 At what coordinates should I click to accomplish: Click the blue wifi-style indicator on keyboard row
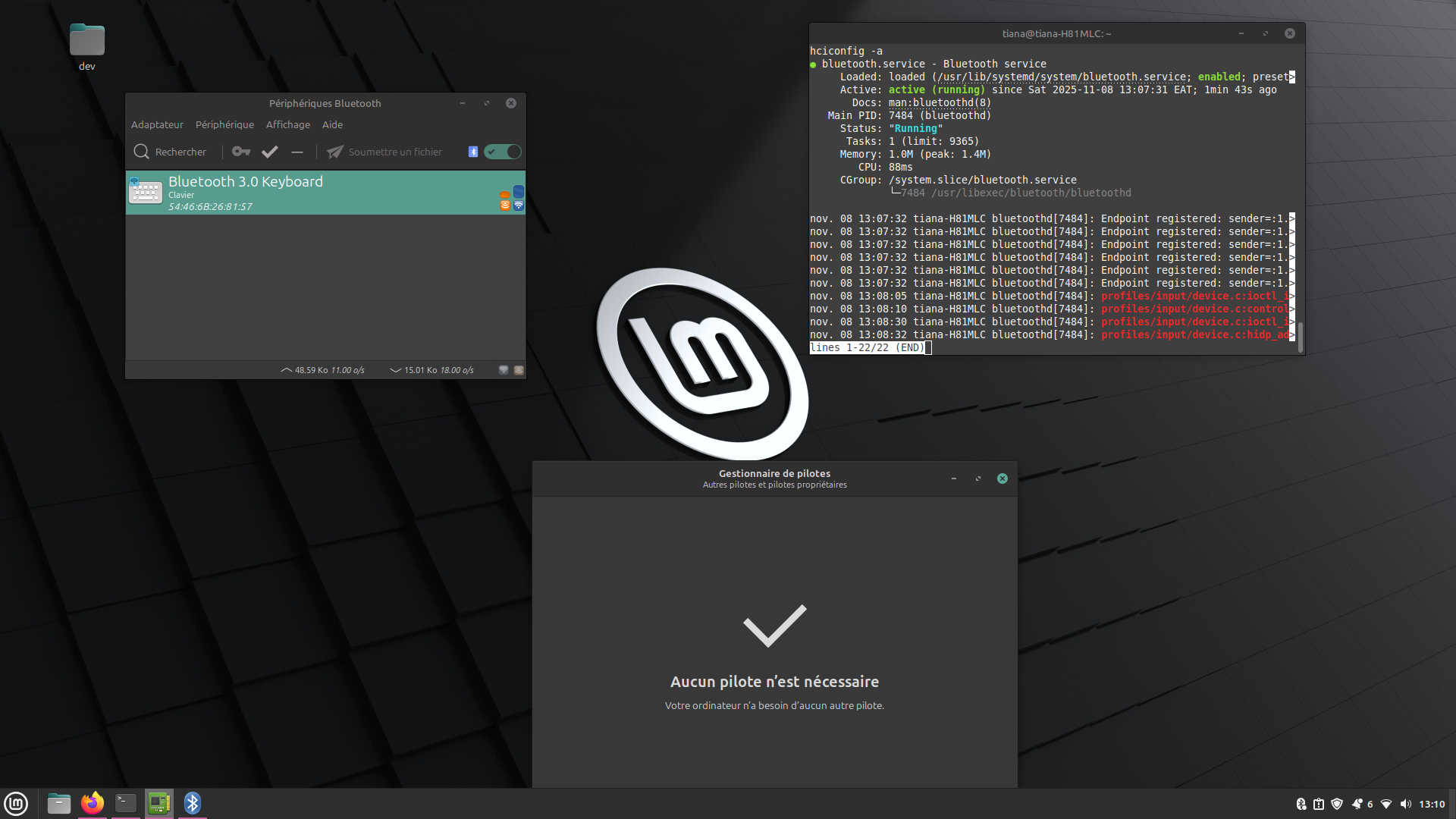point(519,205)
